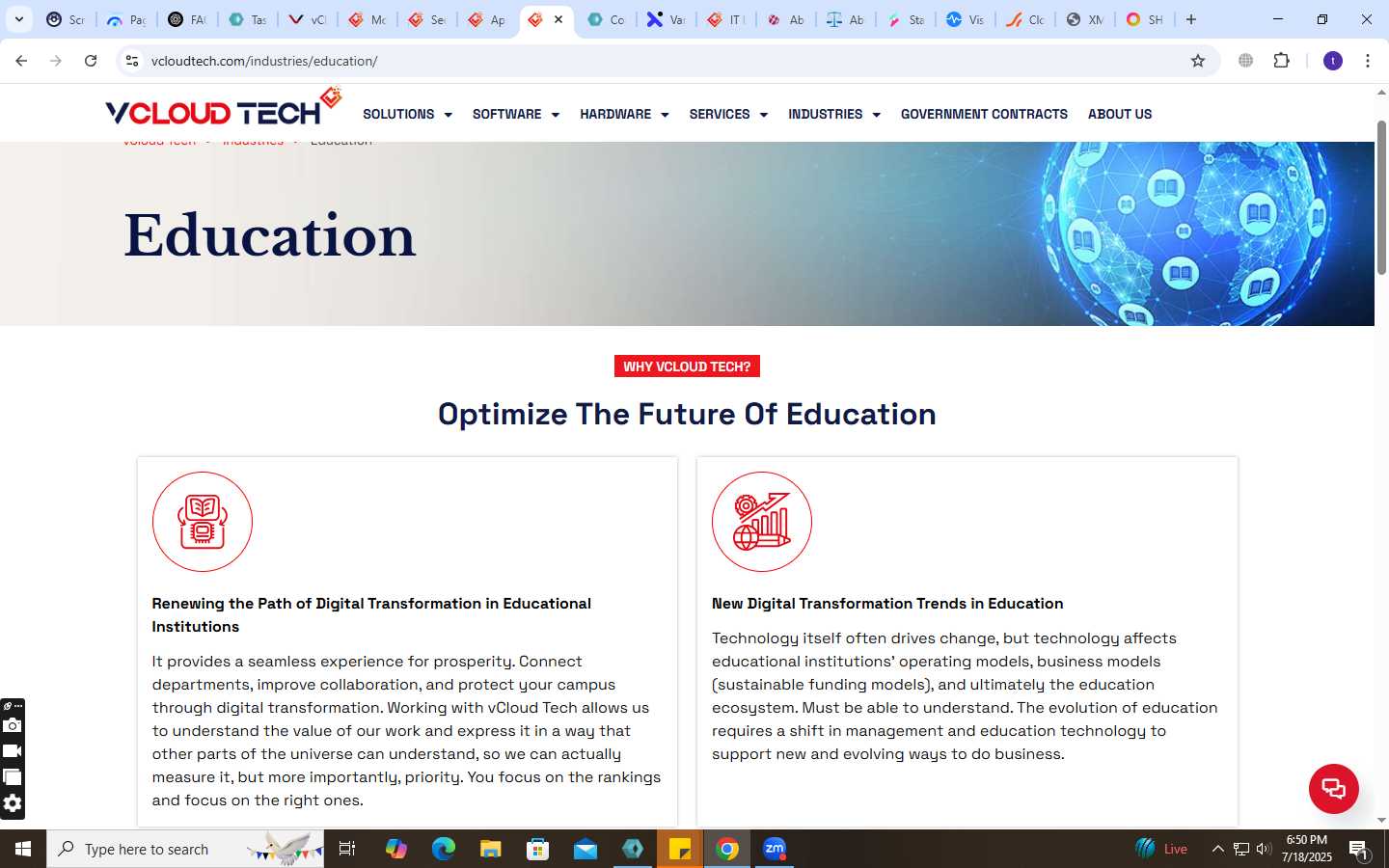The image size is (1389, 868).
Task: Click the recorder overlay settings gear
Action: coord(12,803)
